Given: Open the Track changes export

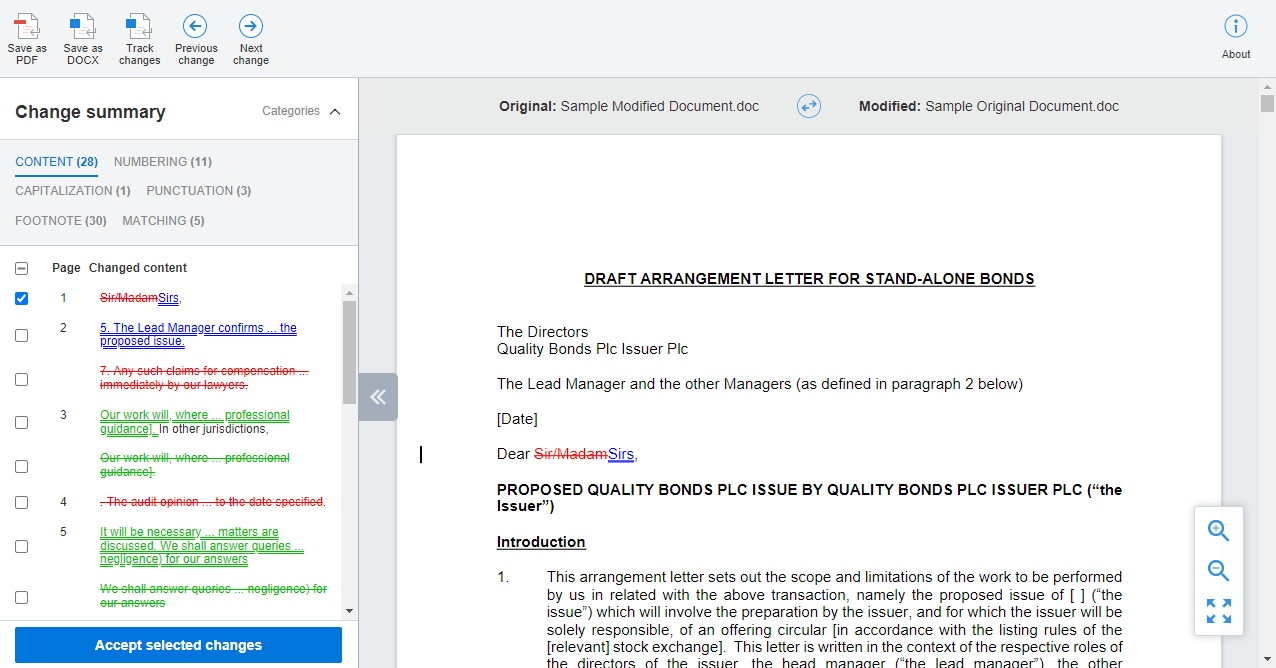Looking at the screenshot, I should click(138, 39).
